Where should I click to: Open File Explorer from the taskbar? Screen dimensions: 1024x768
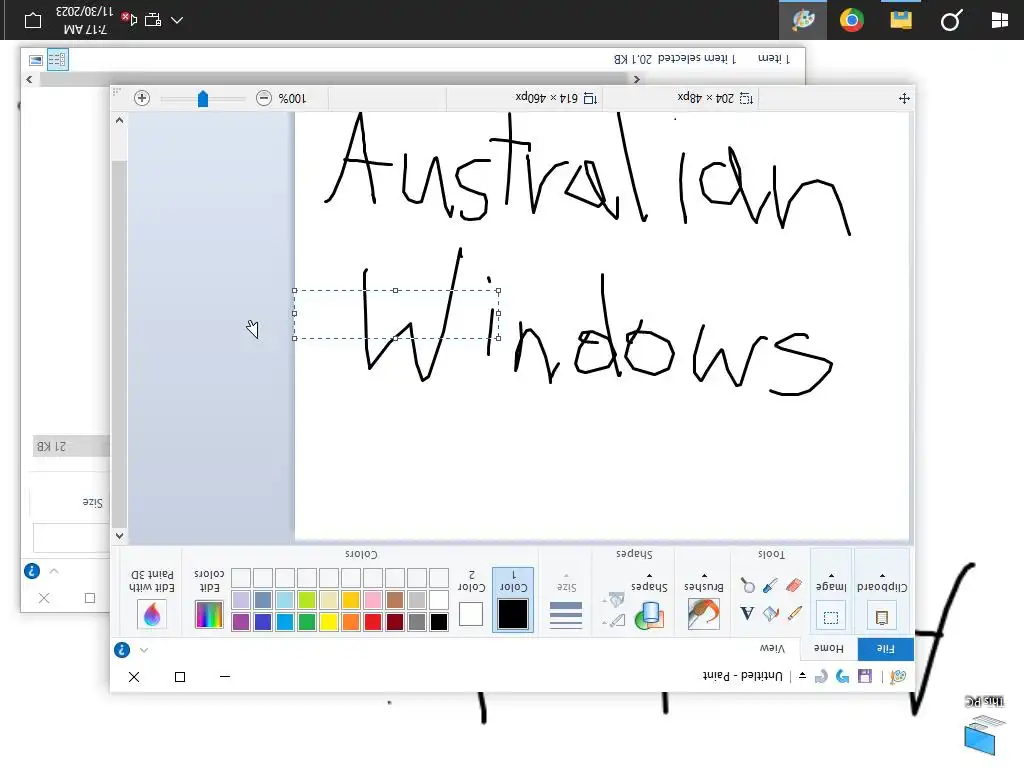[901, 20]
